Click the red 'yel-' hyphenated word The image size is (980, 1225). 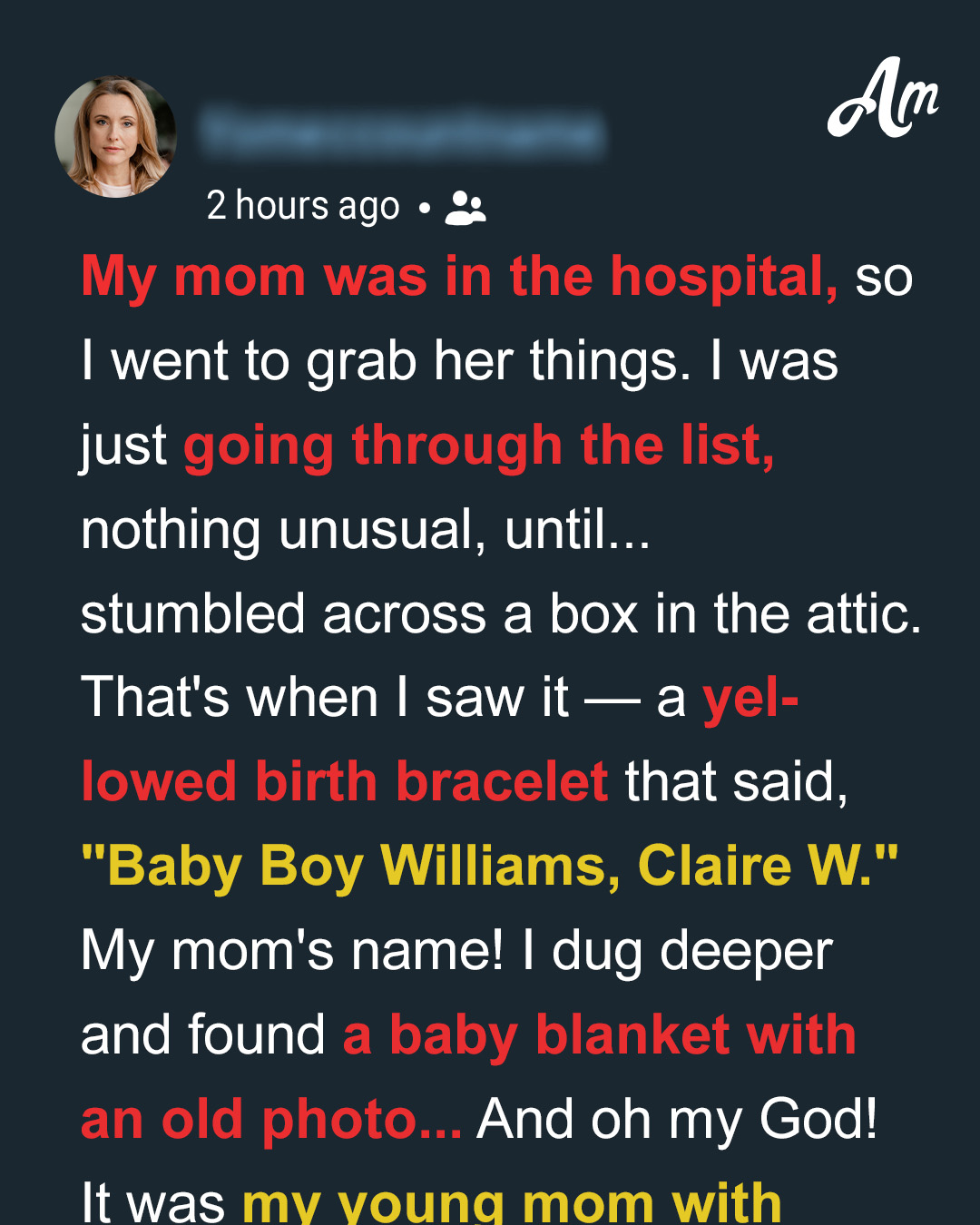(x=751, y=699)
